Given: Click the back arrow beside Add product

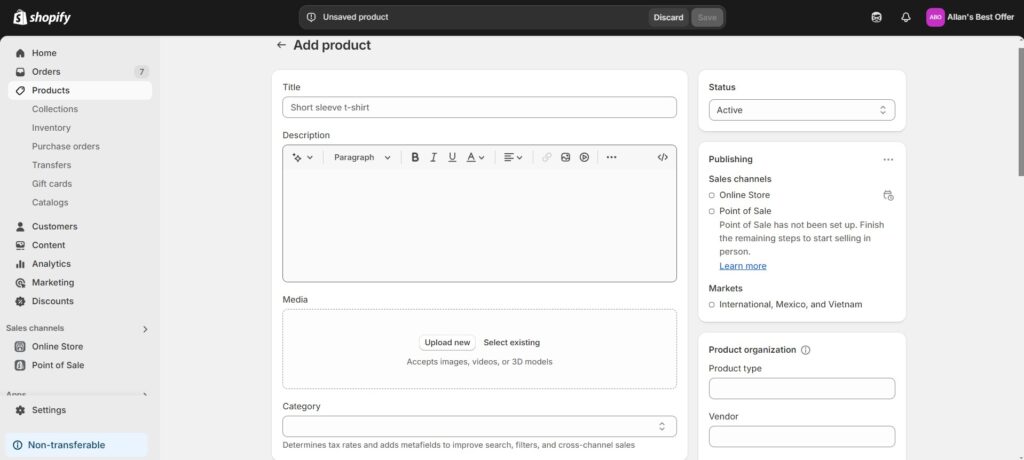Looking at the screenshot, I should [281, 45].
